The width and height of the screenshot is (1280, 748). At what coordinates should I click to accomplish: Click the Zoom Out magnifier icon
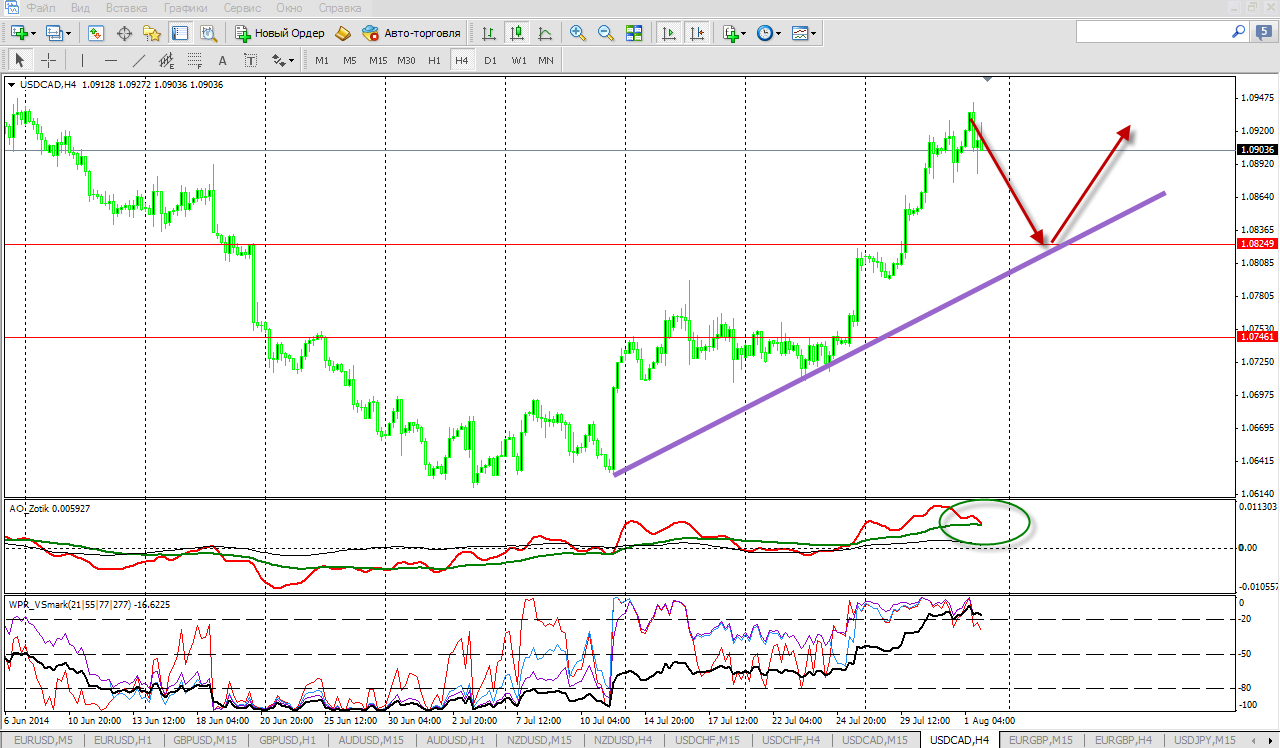[x=605, y=33]
